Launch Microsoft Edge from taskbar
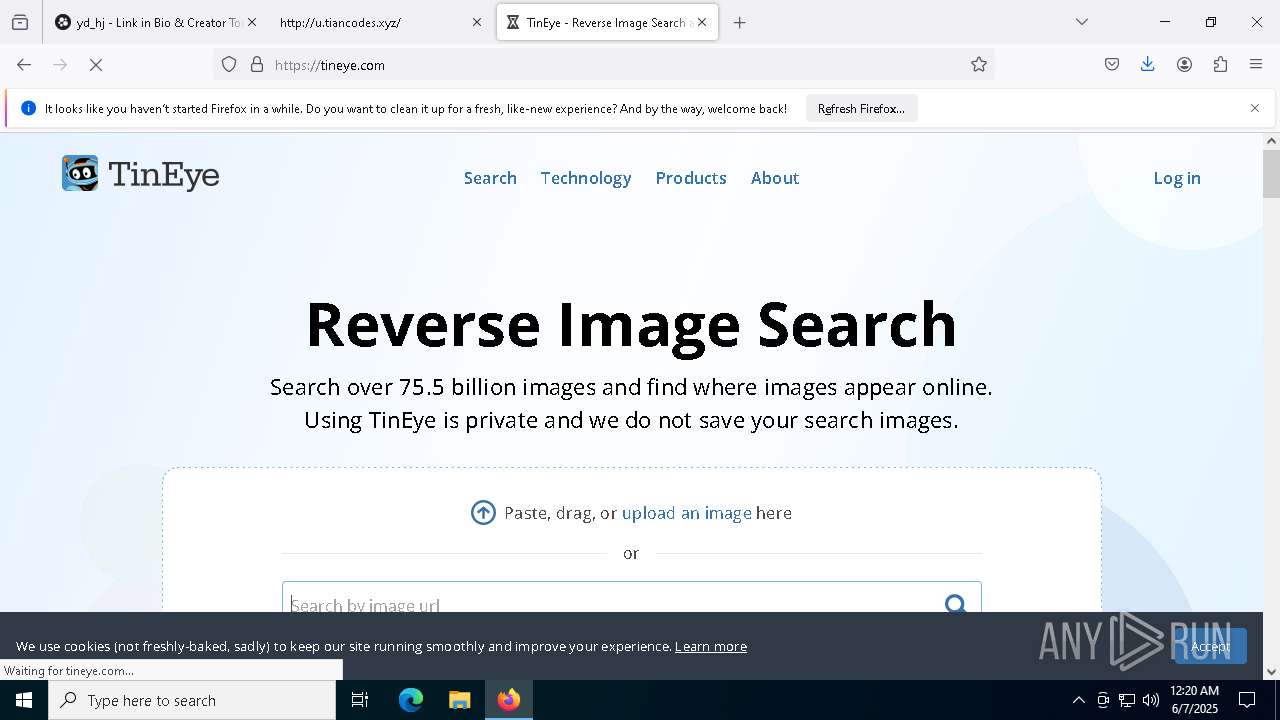1280x720 pixels. [411, 700]
